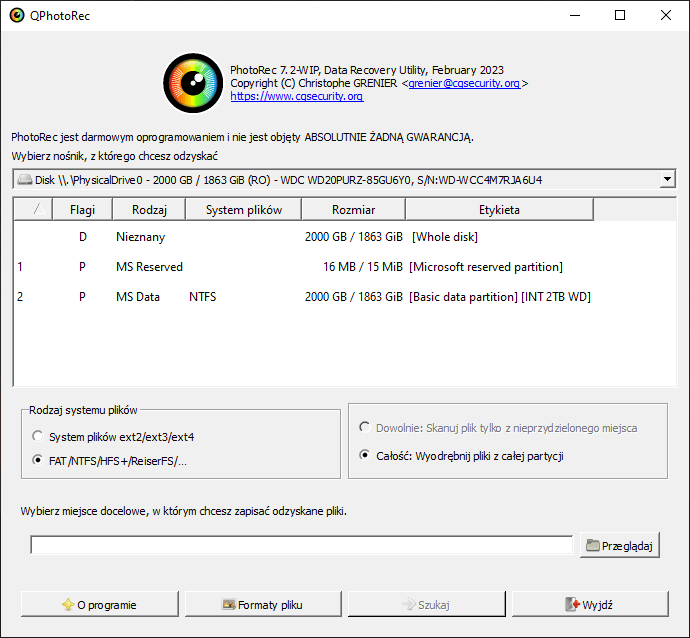Click the picture icon on Formaty pliku
This screenshot has width=690, height=638.
pyautogui.click(x=229, y=605)
